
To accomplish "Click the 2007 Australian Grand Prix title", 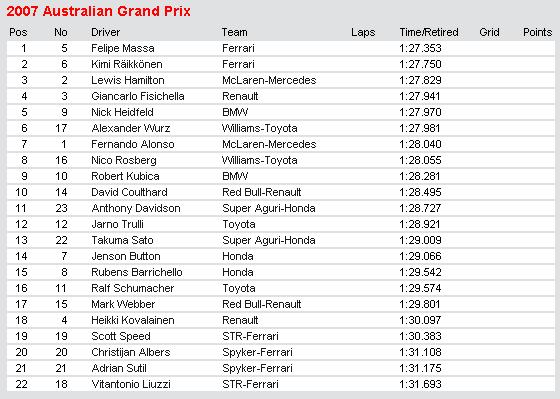I will click(98, 11).
